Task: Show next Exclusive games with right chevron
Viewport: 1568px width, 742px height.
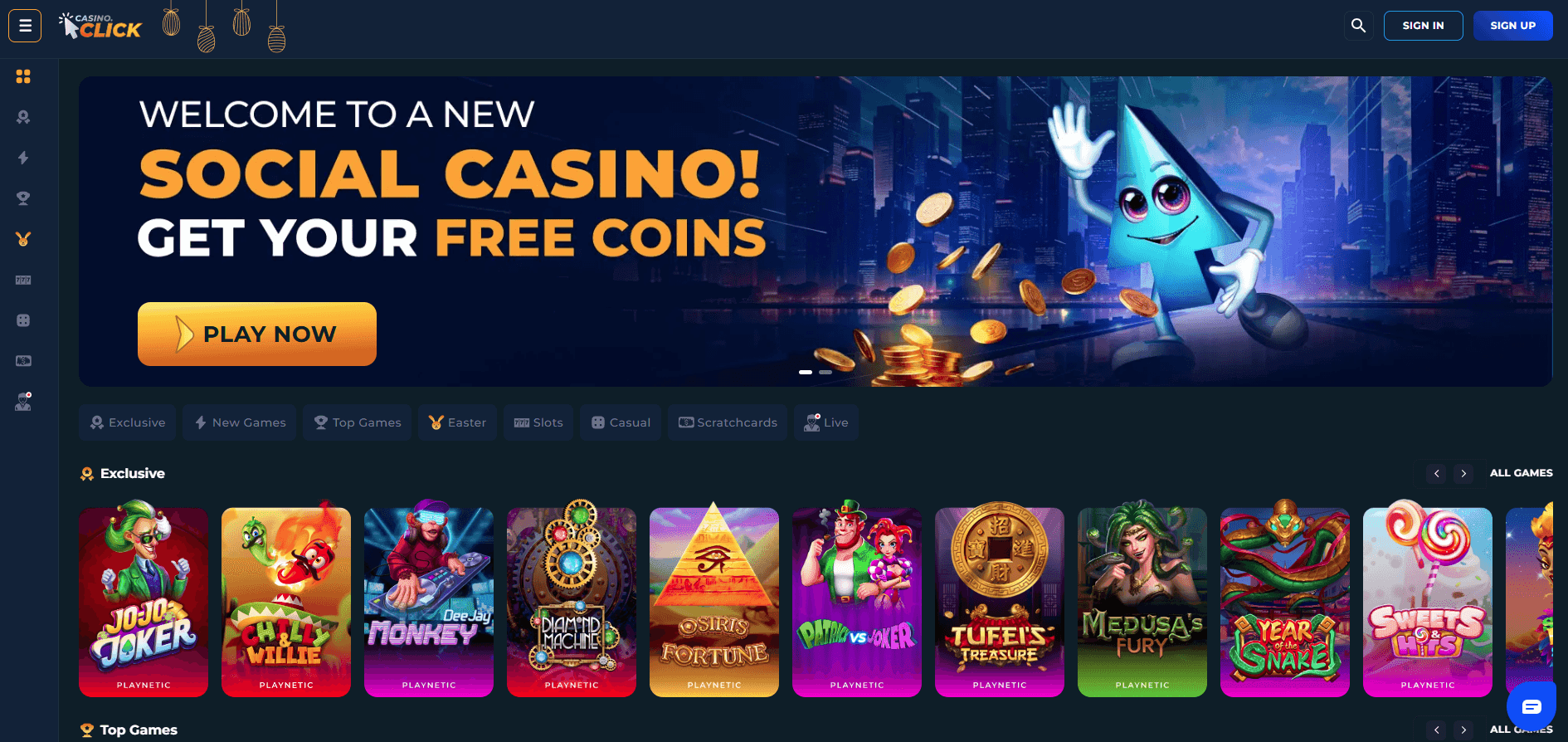Action: tap(1463, 473)
